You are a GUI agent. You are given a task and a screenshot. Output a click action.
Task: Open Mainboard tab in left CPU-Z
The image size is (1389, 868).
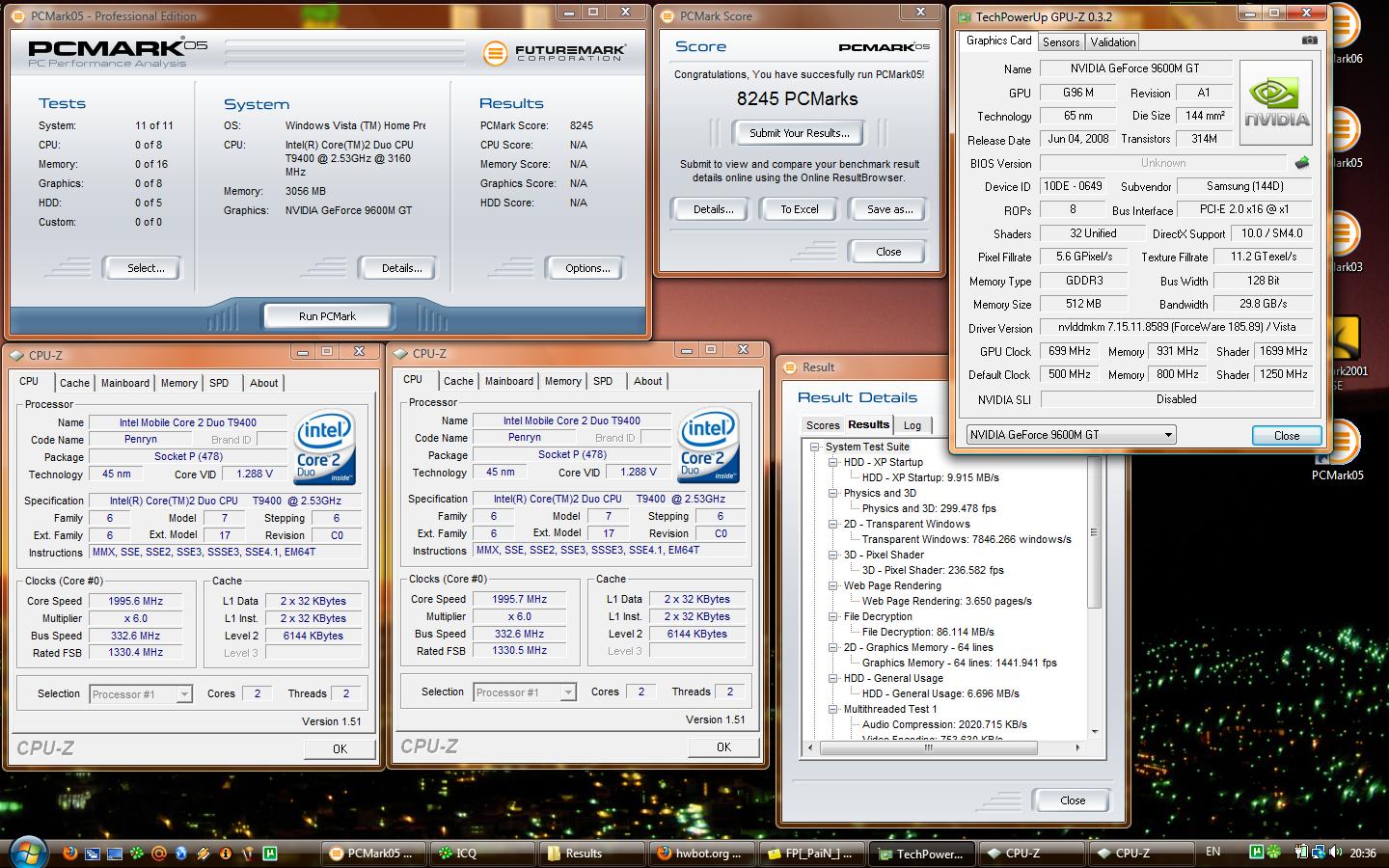point(125,383)
